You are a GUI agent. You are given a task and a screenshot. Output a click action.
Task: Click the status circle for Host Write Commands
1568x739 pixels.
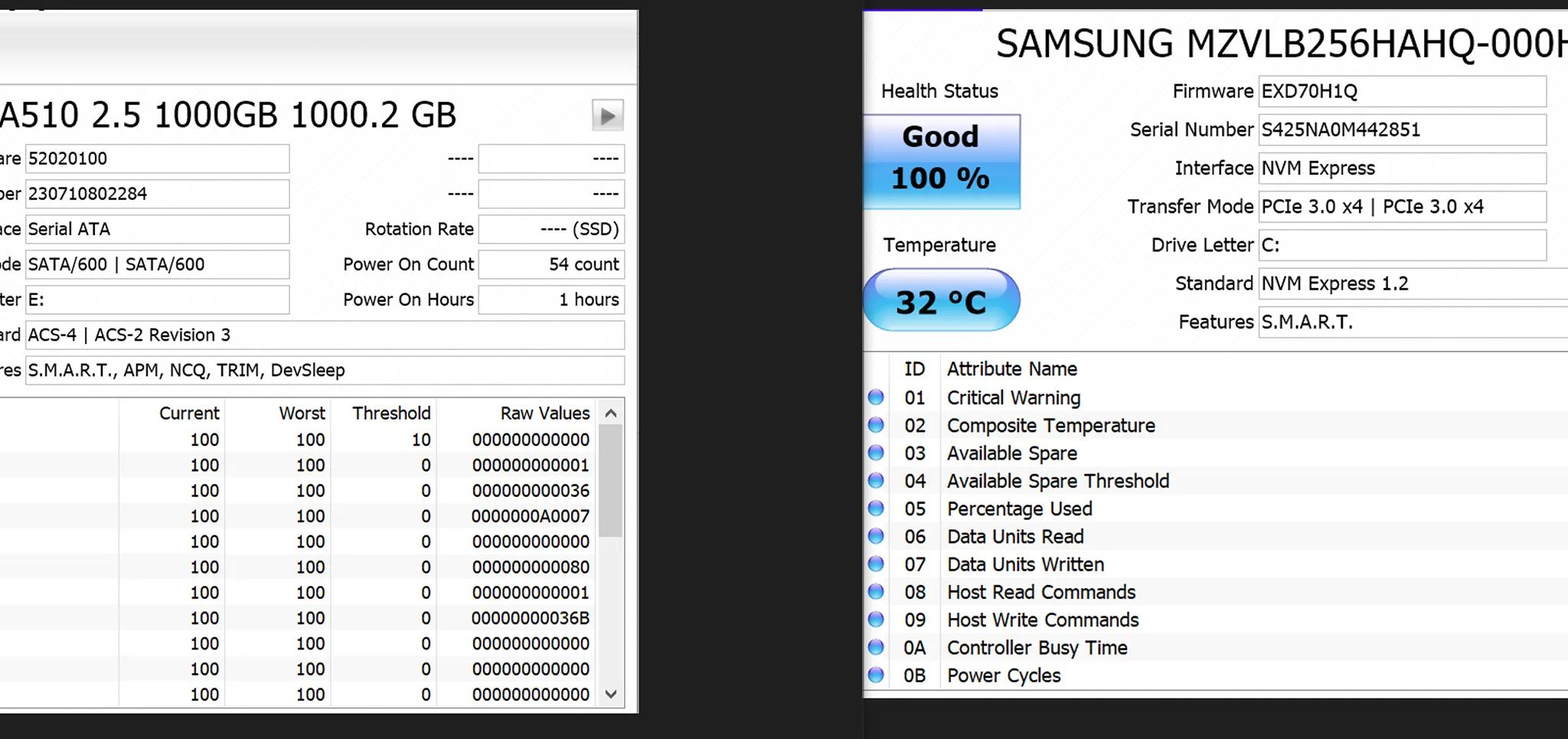click(876, 620)
